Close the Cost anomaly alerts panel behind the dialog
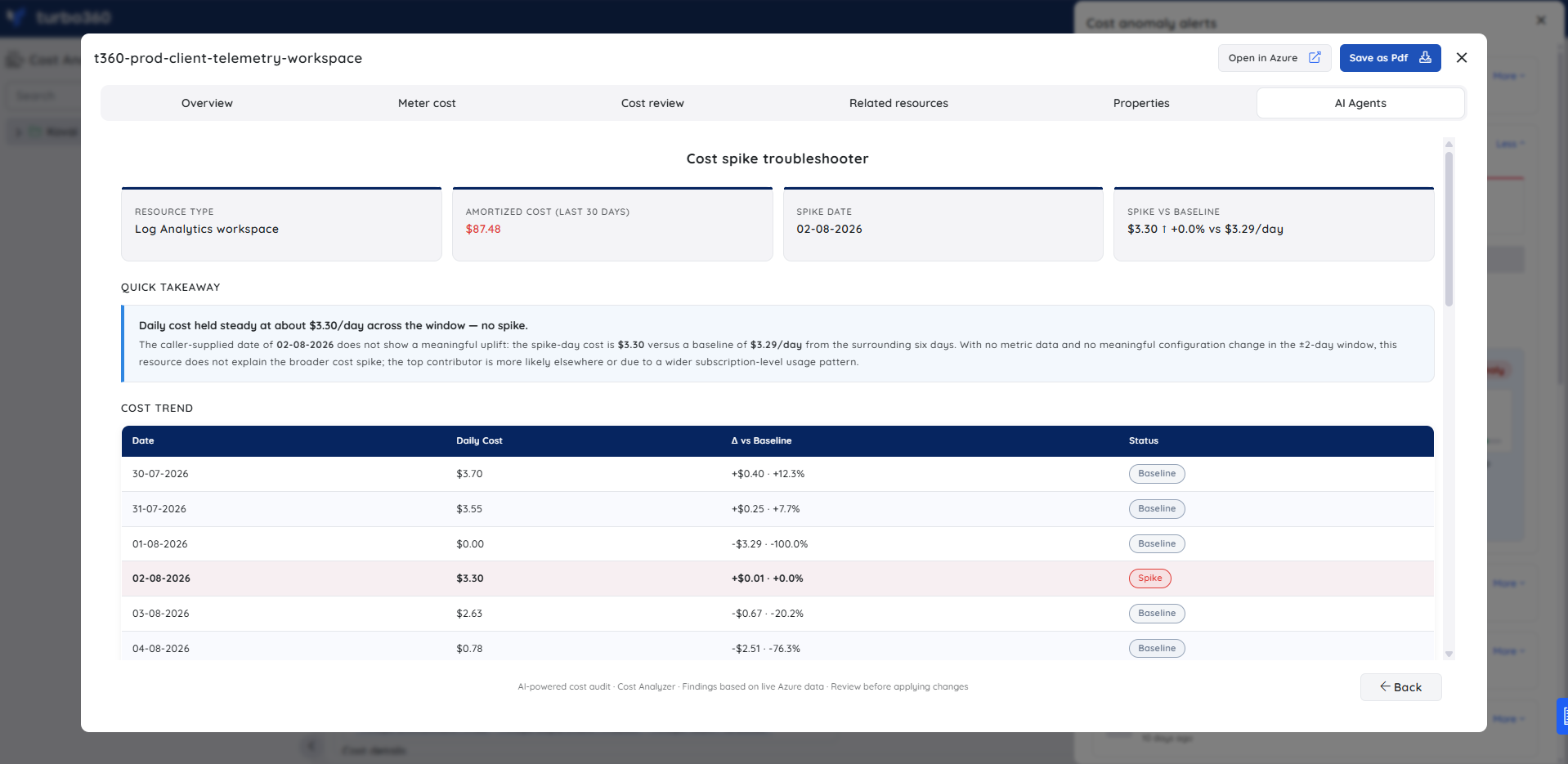This screenshot has width=1568, height=764. (1541, 20)
